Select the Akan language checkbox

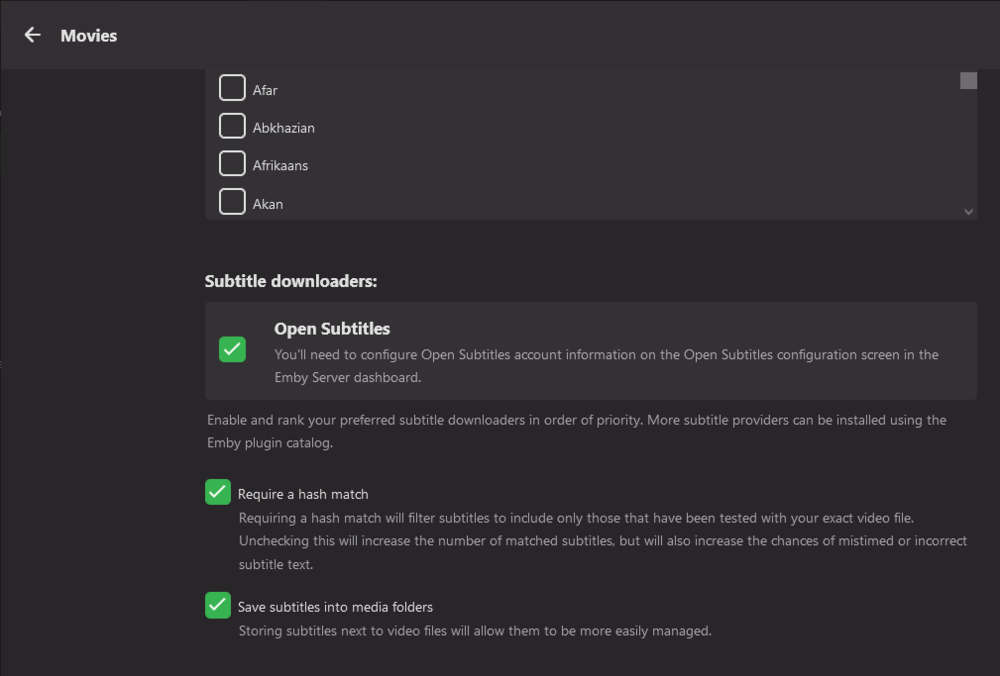(232, 202)
